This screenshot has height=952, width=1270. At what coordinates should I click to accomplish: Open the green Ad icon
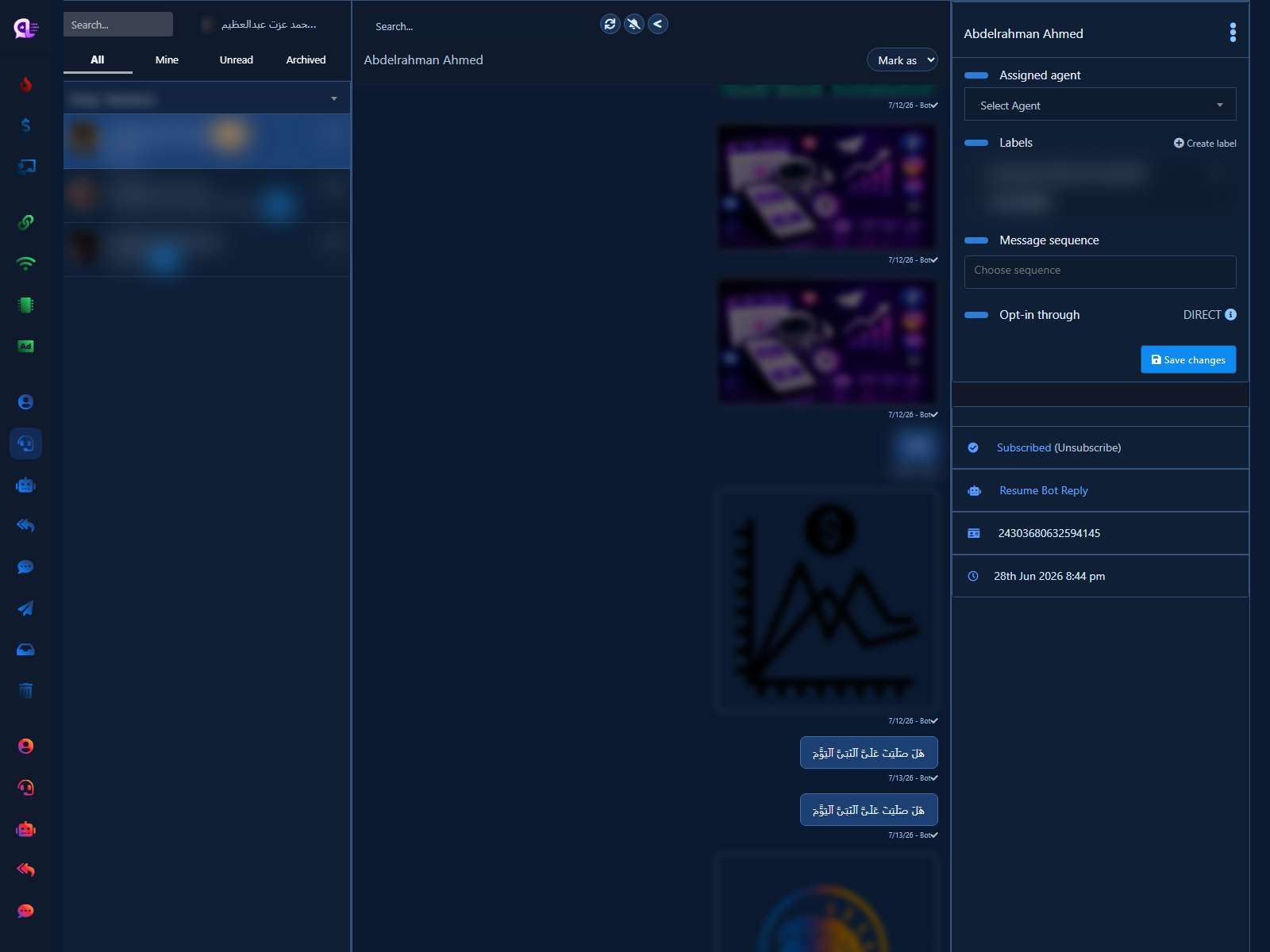point(25,346)
